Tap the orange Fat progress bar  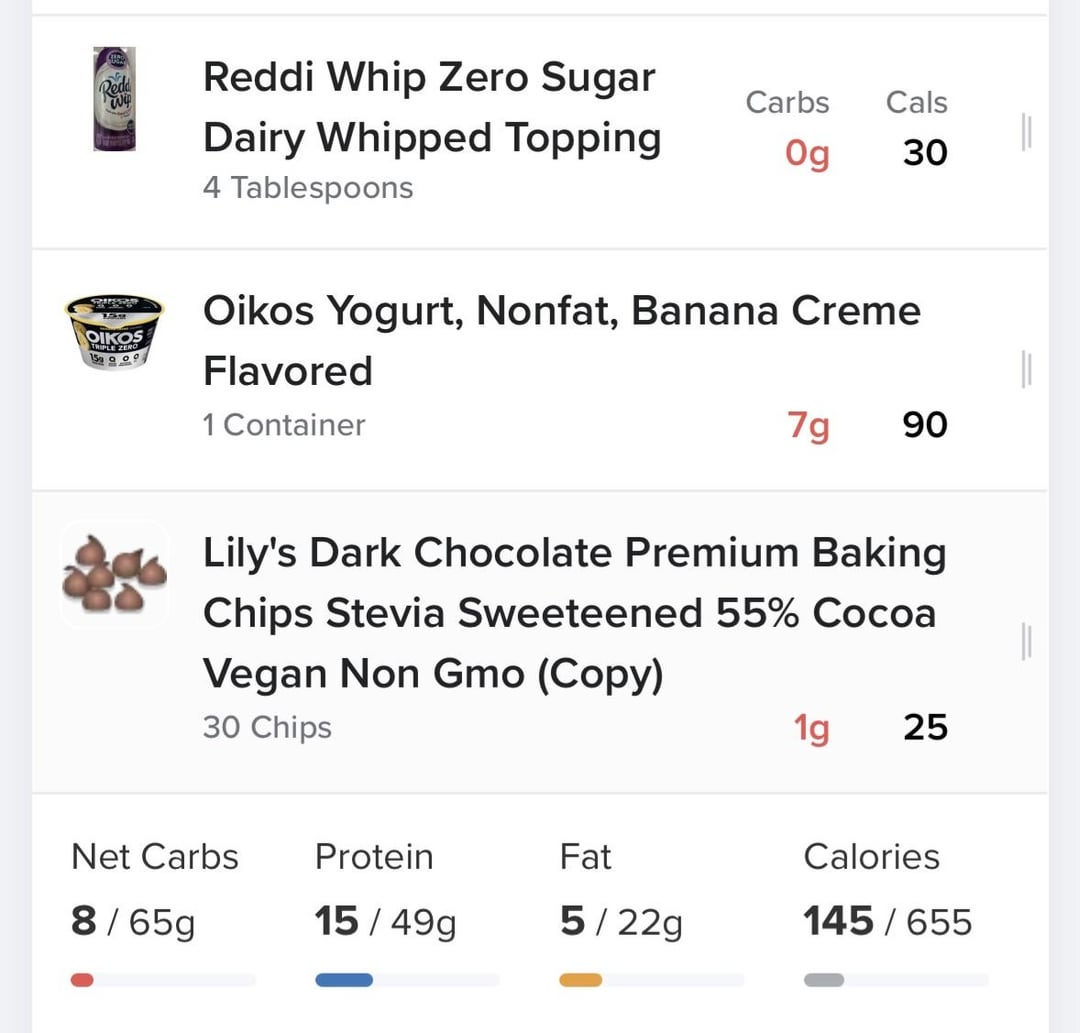[x=652, y=980]
